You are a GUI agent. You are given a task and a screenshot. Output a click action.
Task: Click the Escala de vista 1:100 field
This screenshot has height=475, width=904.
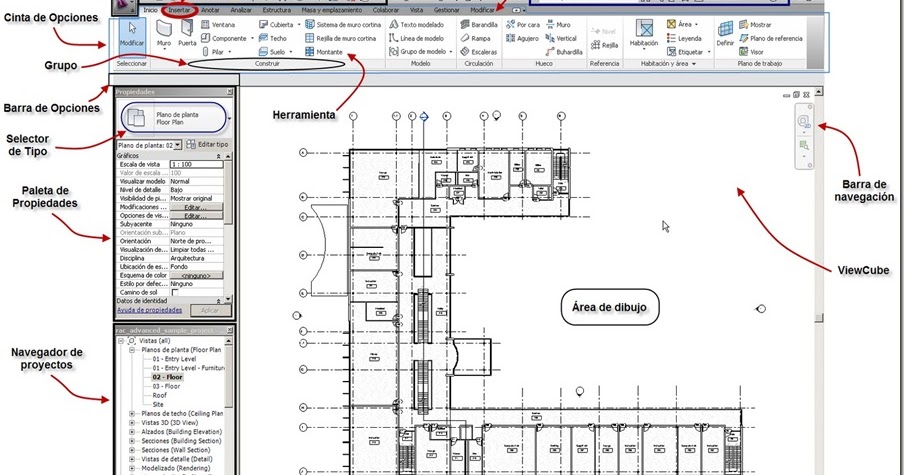click(196, 164)
